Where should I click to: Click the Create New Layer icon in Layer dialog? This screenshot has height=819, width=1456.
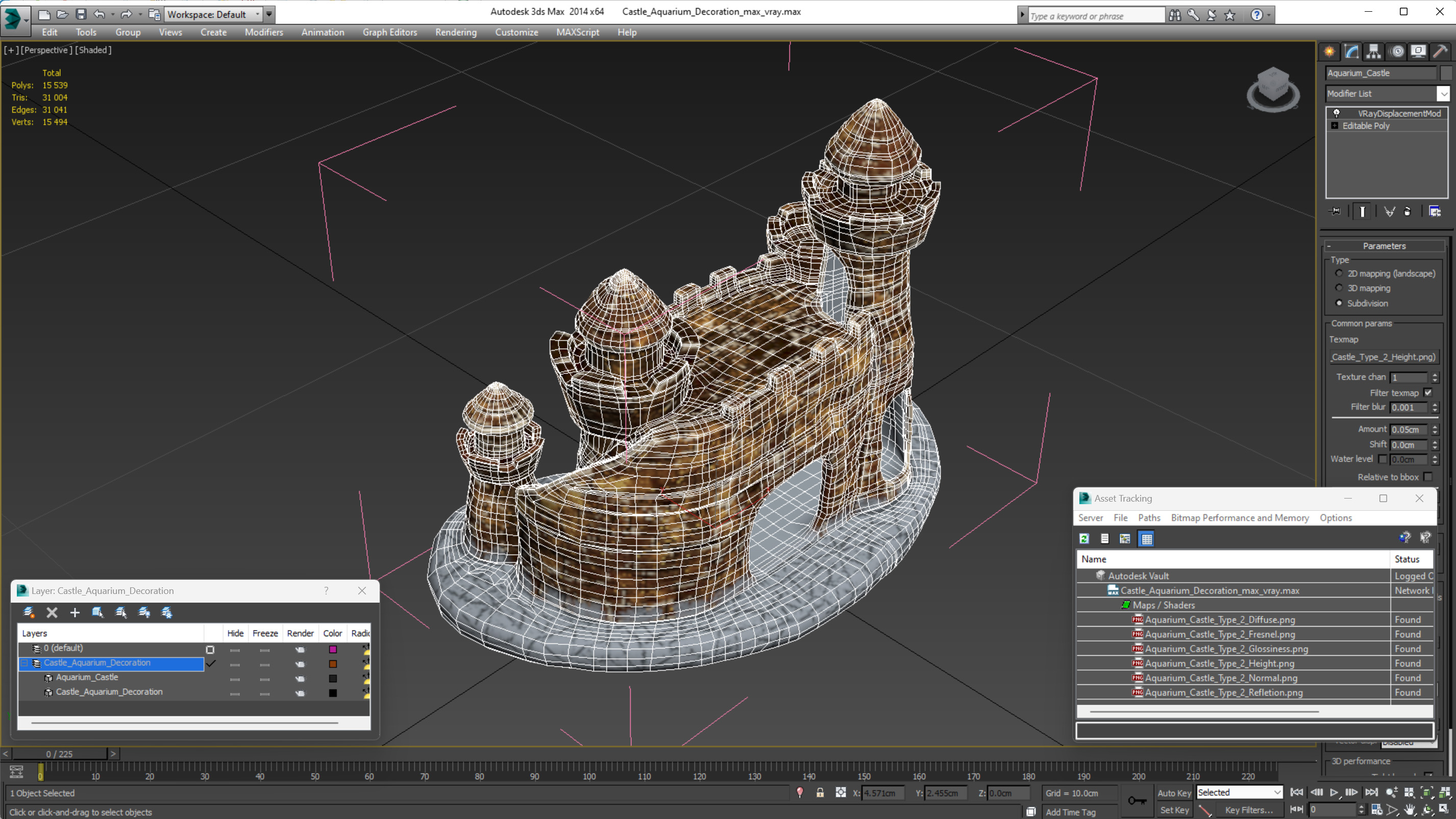pos(29,612)
